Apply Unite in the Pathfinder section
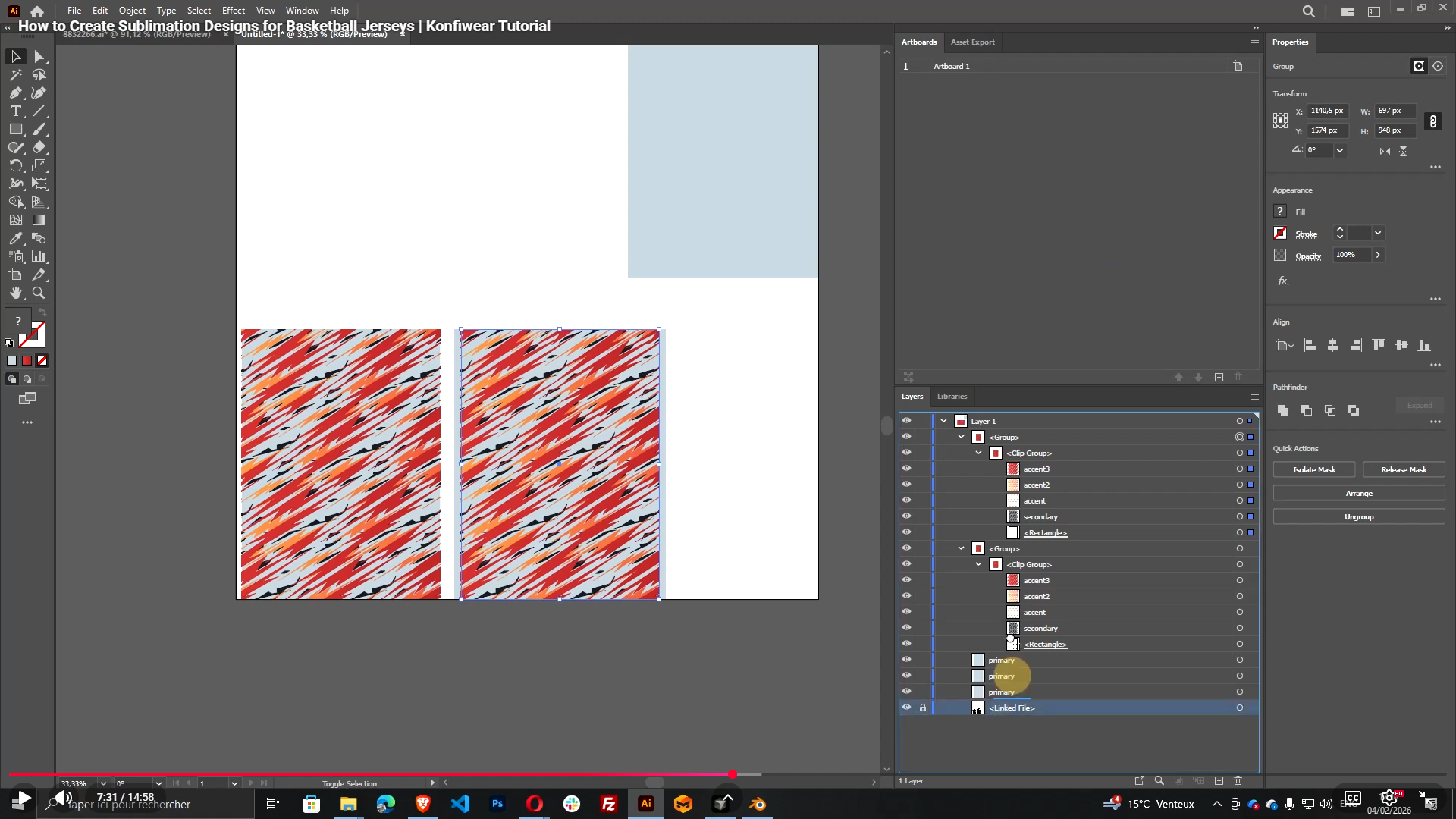This screenshot has width=1456, height=819. click(1282, 410)
